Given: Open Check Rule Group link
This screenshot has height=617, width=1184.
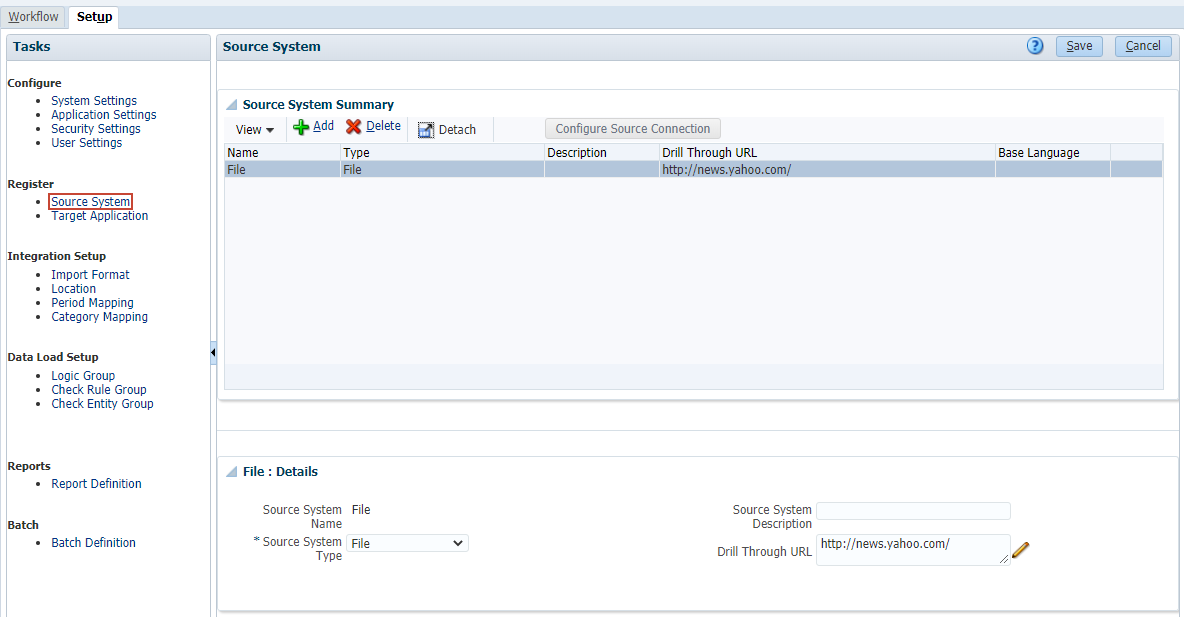Looking at the screenshot, I should 99,390.
